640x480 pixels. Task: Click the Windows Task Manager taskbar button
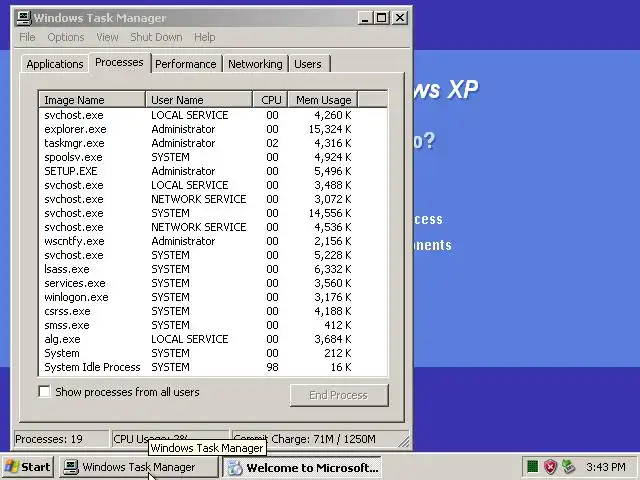coord(139,467)
